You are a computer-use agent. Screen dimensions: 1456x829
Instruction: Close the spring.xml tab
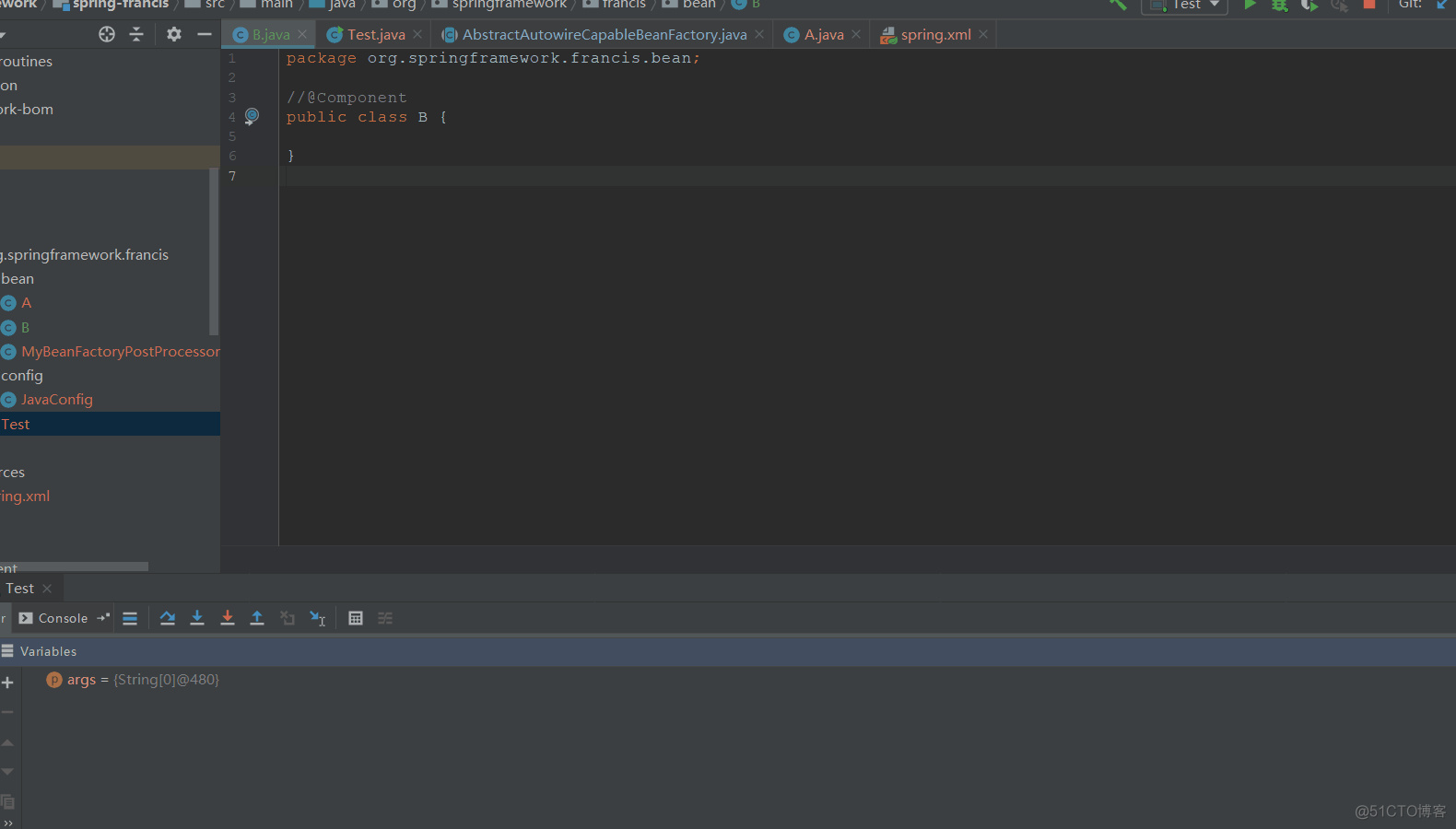coord(983,35)
